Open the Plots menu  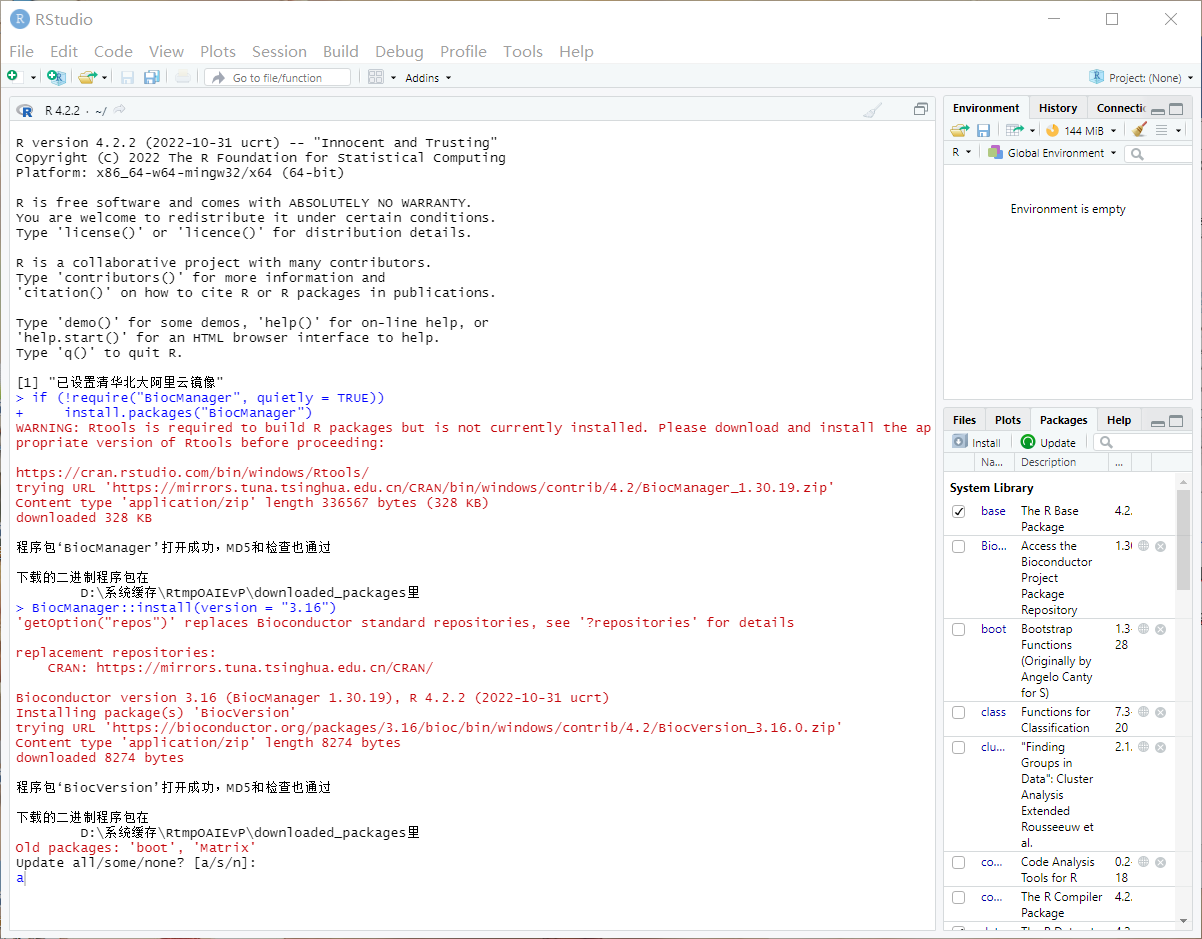click(218, 51)
